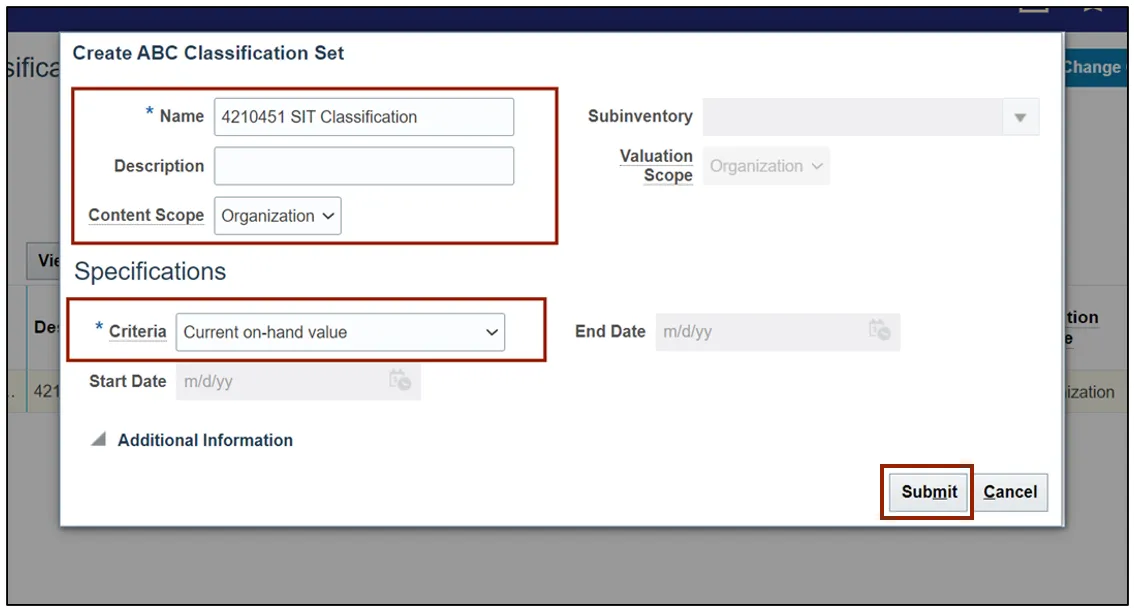Image resolution: width=1134 pixels, height=612 pixels.
Task: Focus the Description text field
Action: pos(364,166)
